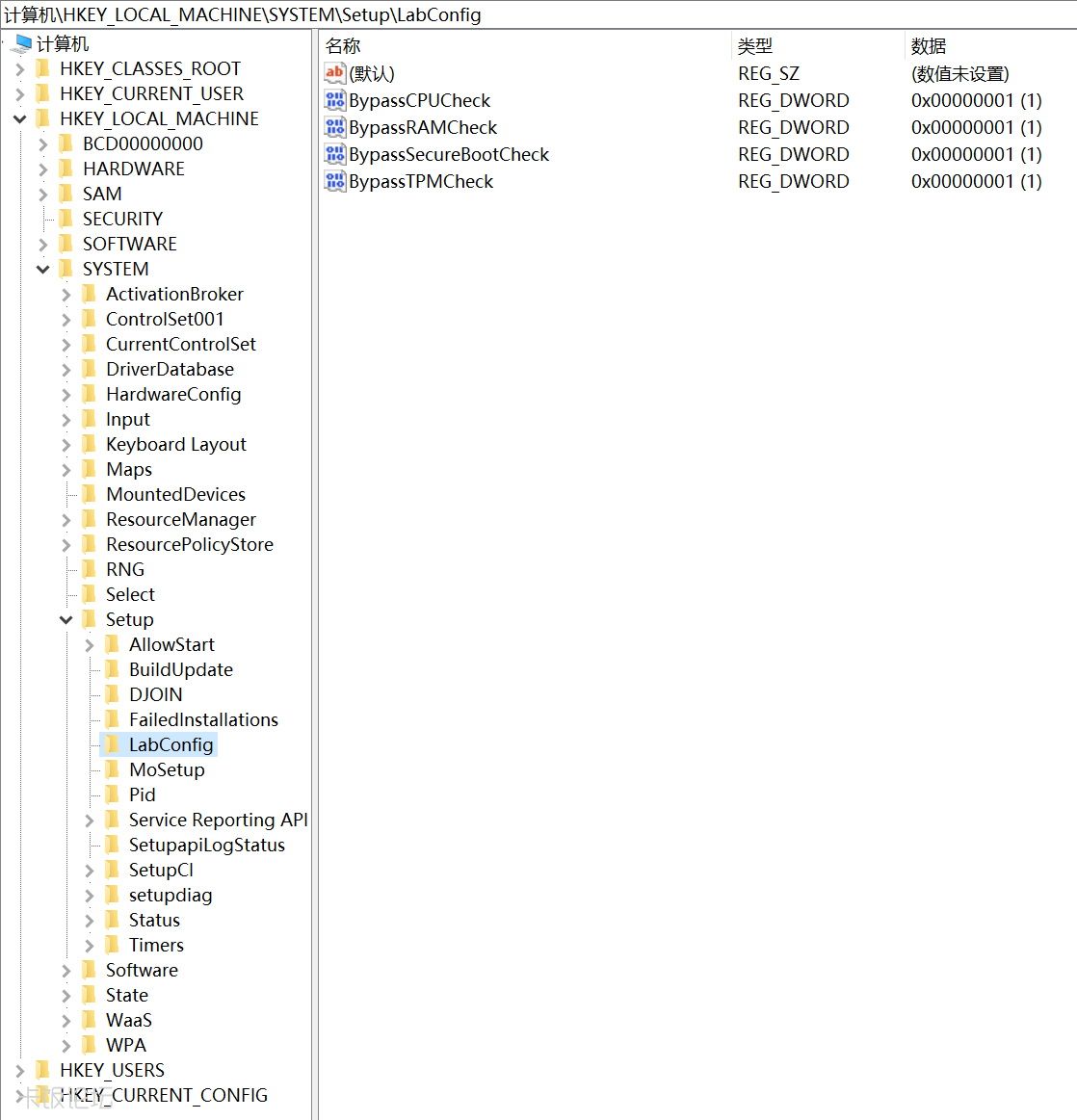Expand the ControlSet001 key
This screenshot has height=1120, width=1077.
[x=66, y=320]
